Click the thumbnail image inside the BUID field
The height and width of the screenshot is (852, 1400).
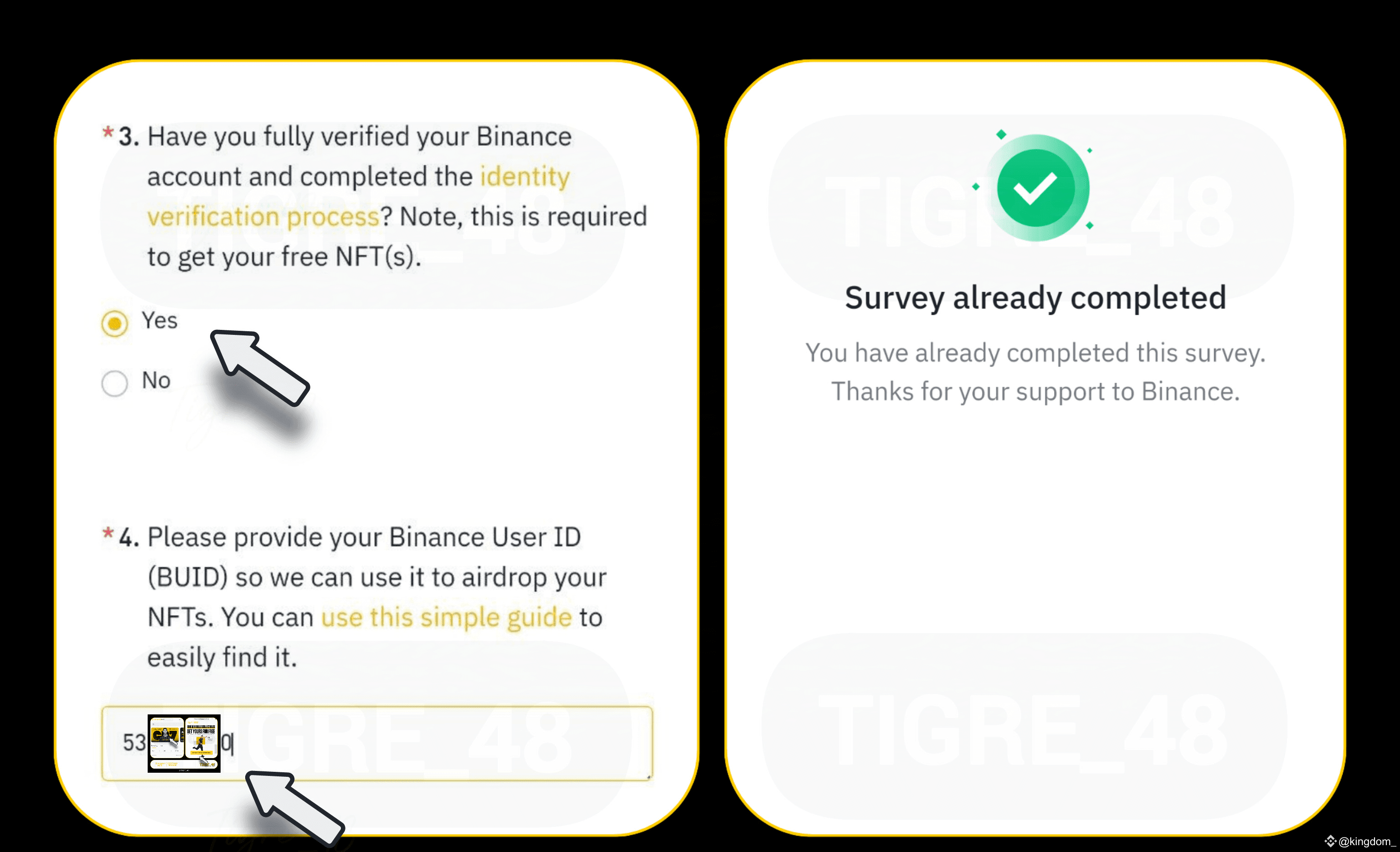tap(184, 743)
